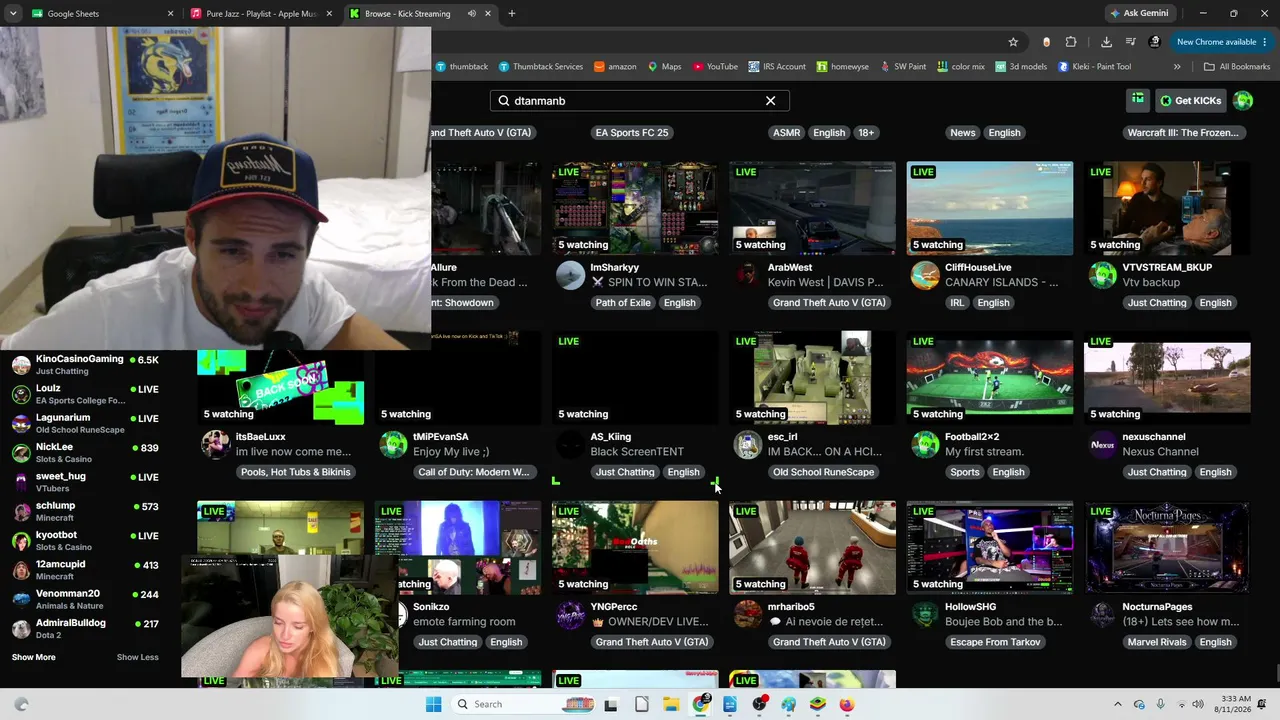1280x720 pixels.
Task: Select the Old School RuneScape tag under esc_irl
Action: point(824,472)
